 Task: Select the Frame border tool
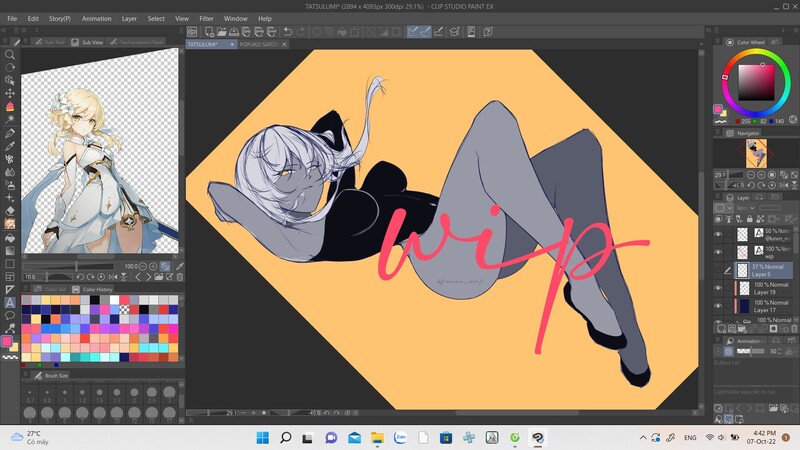(x=10, y=277)
